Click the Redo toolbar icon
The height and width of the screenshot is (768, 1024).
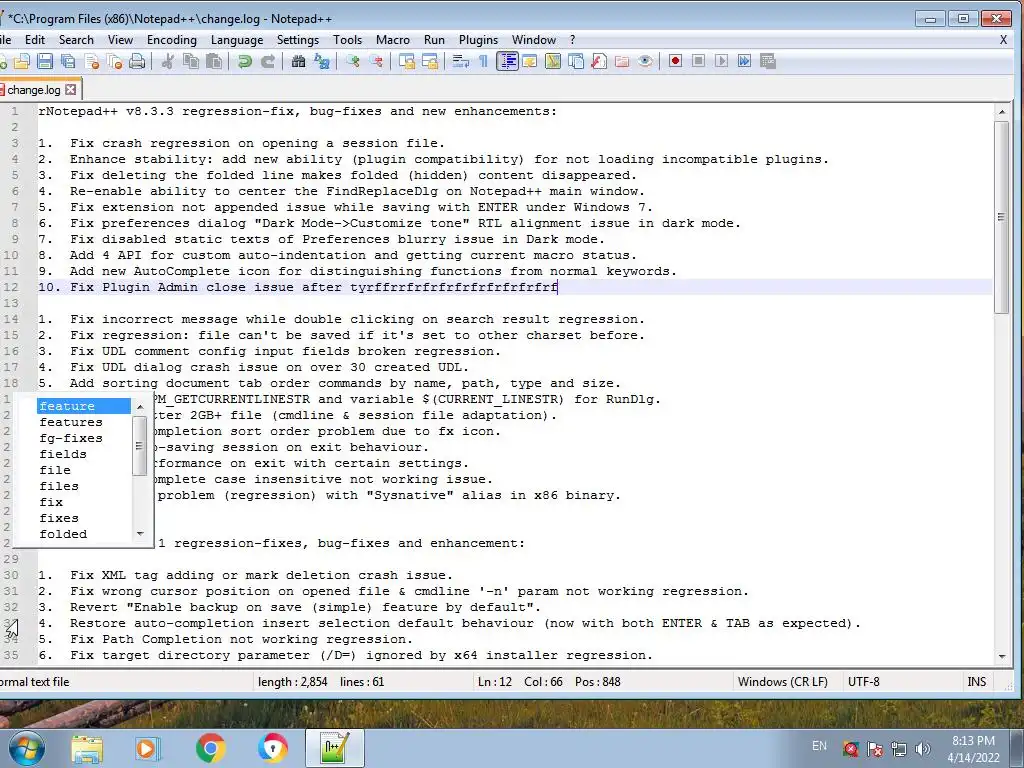tap(268, 61)
